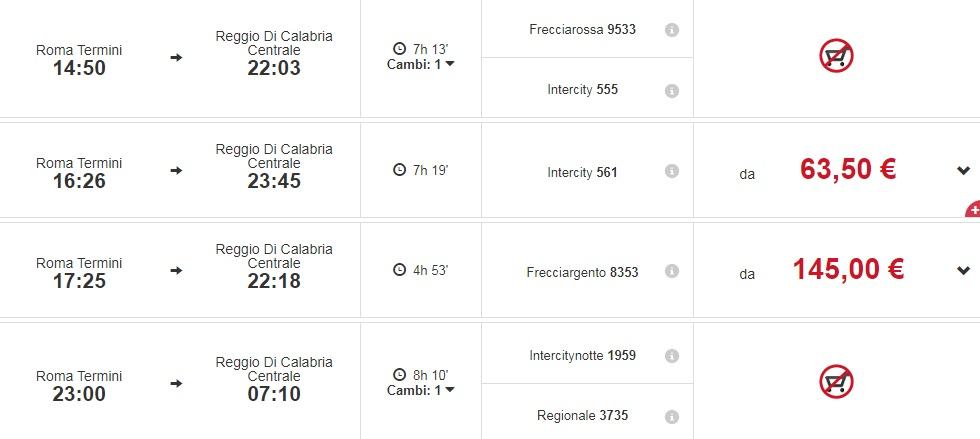Click the Intercity 561 train label
This screenshot has height=439, width=980.
(582, 172)
